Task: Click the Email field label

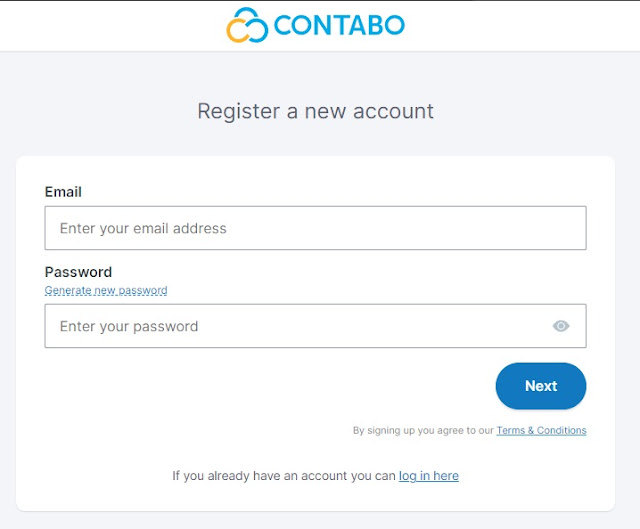Action: pyautogui.click(x=63, y=192)
